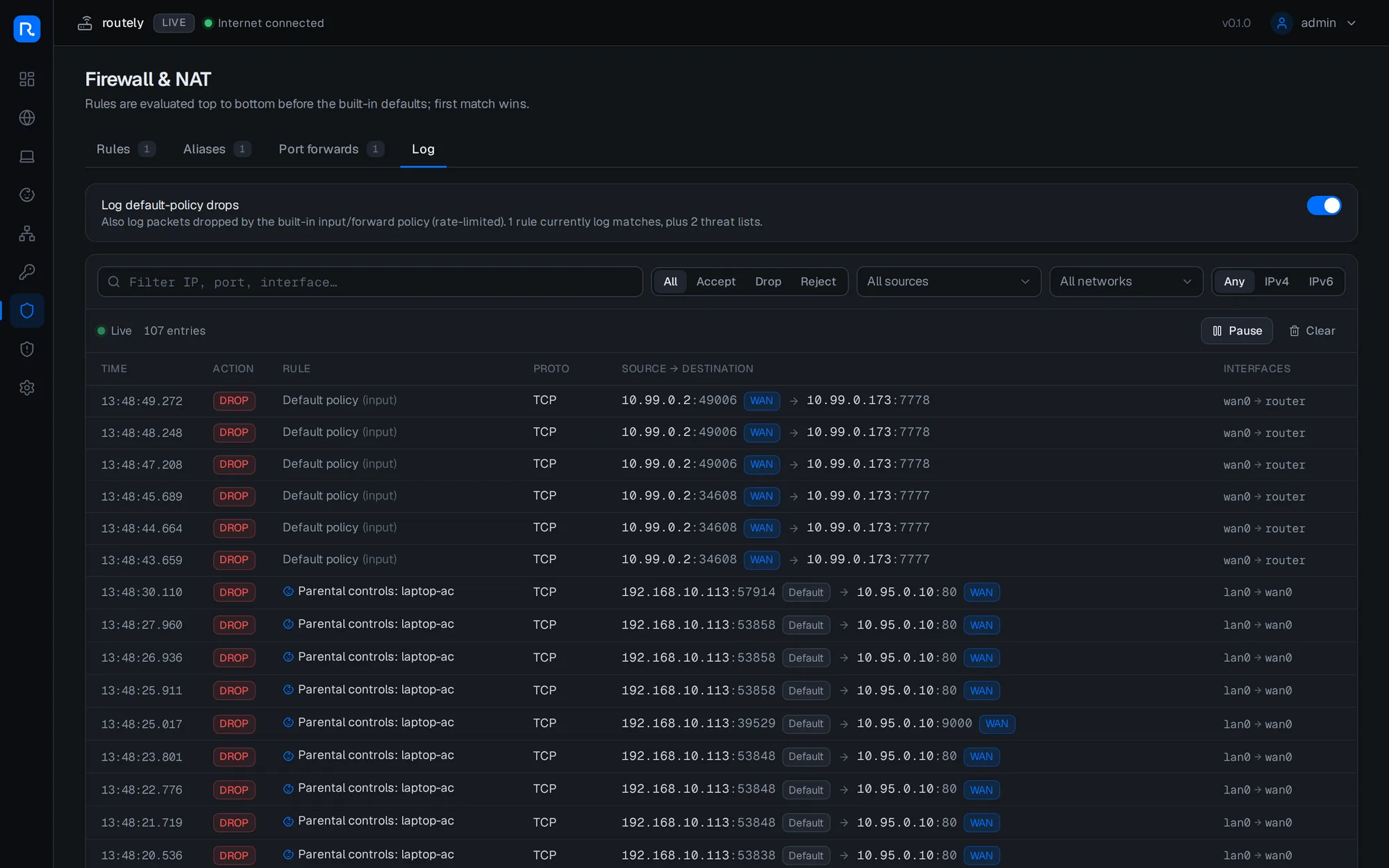Open the globe internet icon in sidebar
Viewport: 1389px width, 868px height.
[x=27, y=118]
